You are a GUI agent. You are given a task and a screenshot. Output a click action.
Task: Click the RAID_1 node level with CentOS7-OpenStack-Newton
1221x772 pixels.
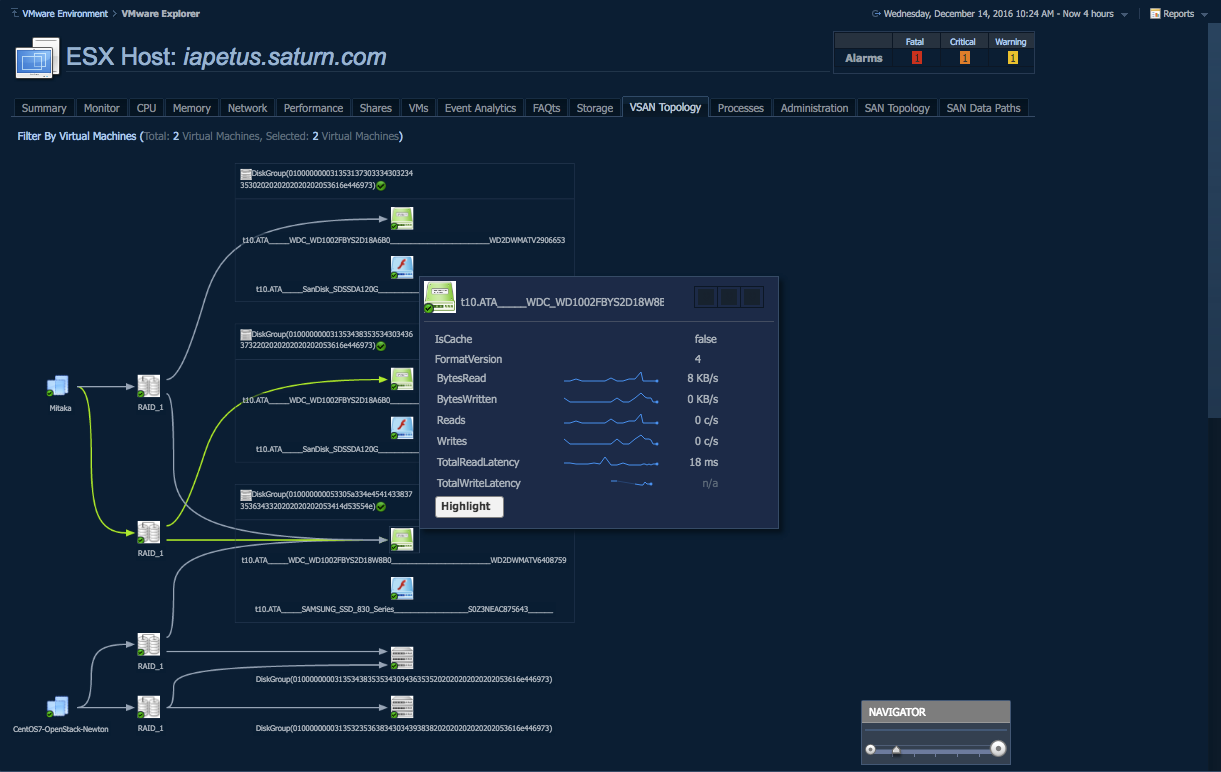(149, 707)
